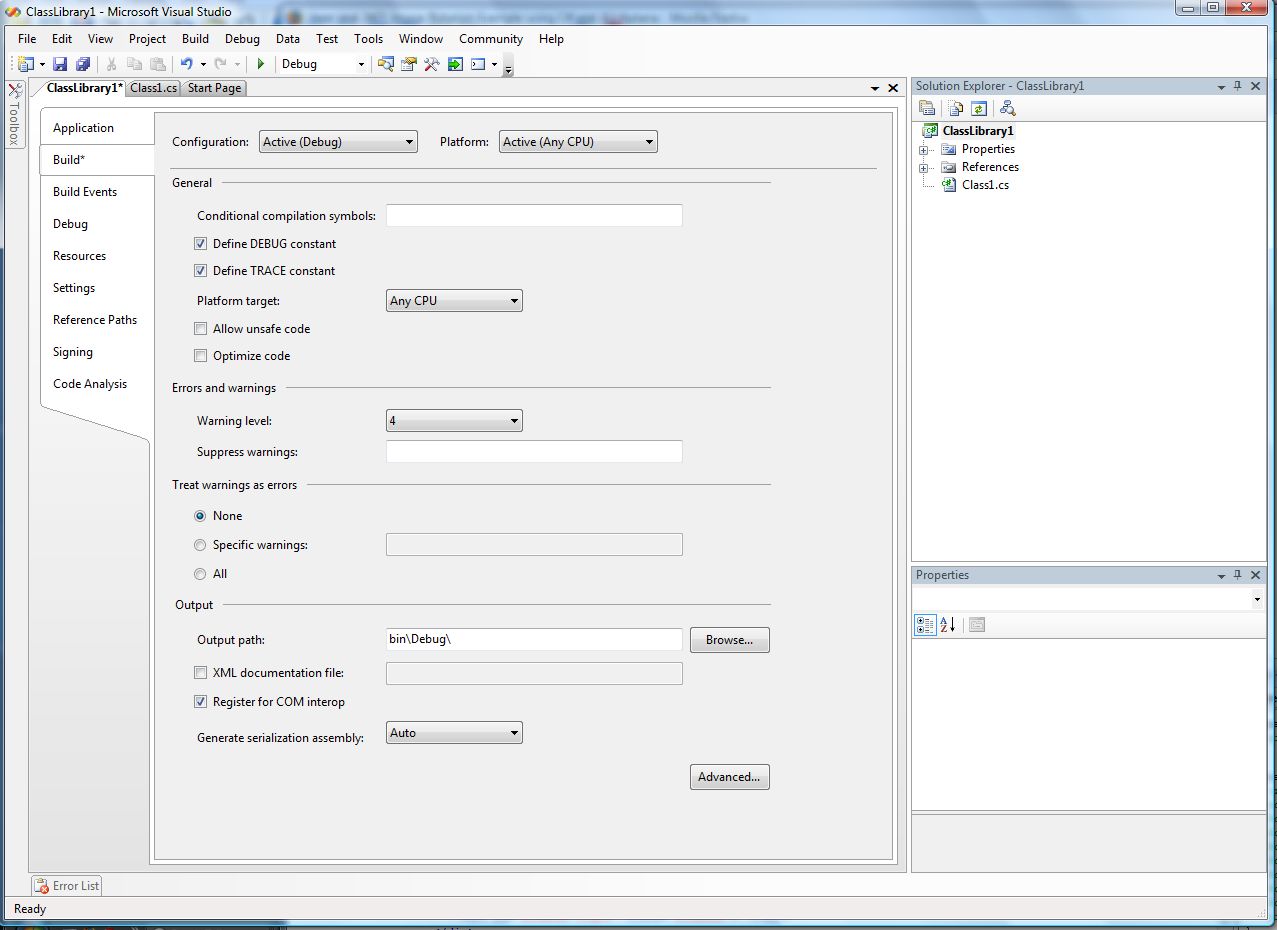Select the Signing property page tab
This screenshot has height=930, width=1277.
tap(73, 352)
